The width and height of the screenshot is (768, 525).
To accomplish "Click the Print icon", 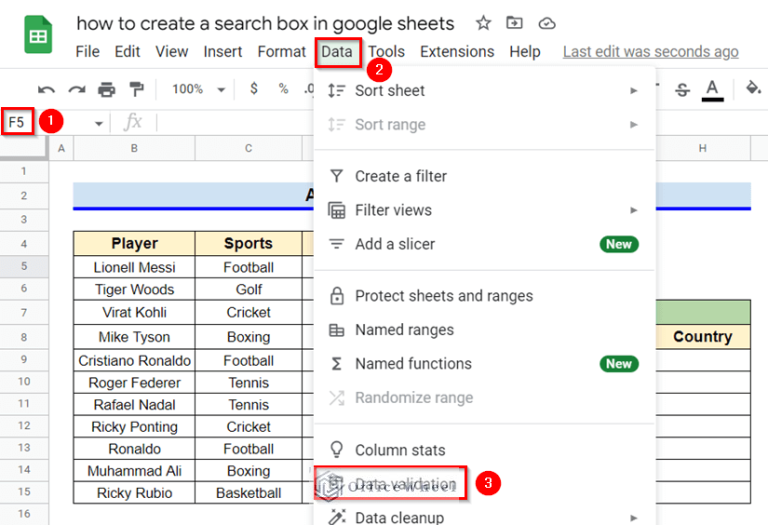I will pyautogui.click(x=106, y=90).
